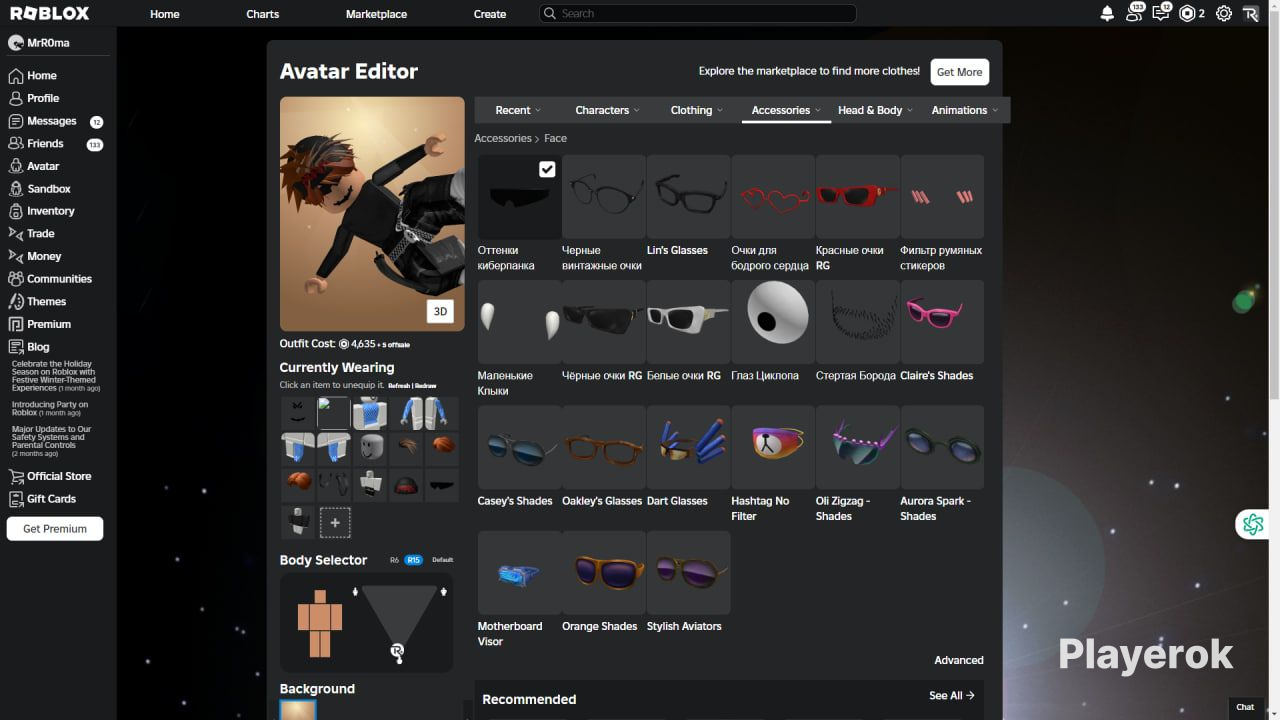Viewport: 1280px width, 720px height.
Task: Select the background color swatch
Action: point(298,710)
